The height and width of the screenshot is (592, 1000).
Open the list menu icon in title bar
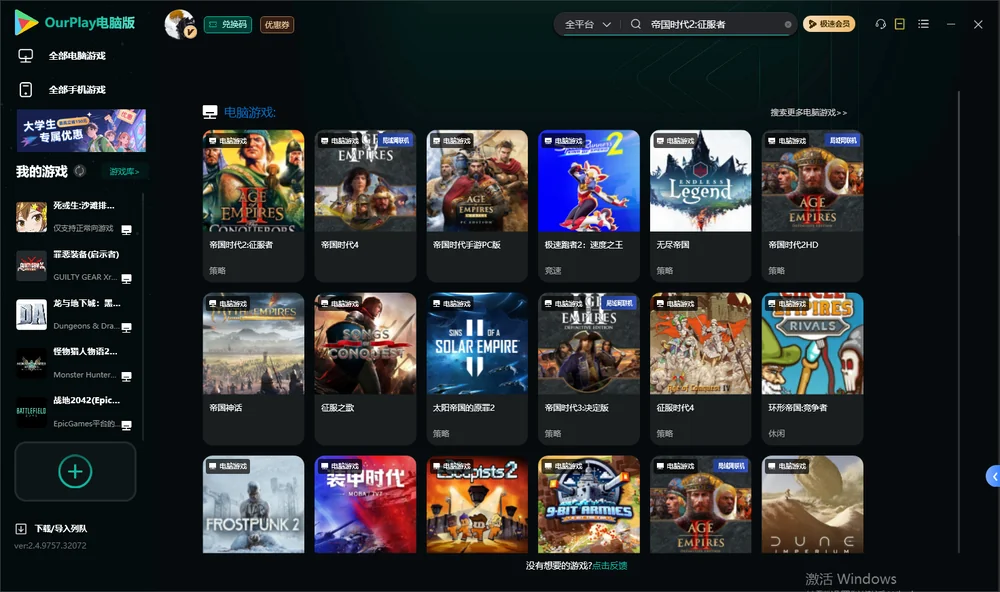pyautogui.click(x=923, y=24)
